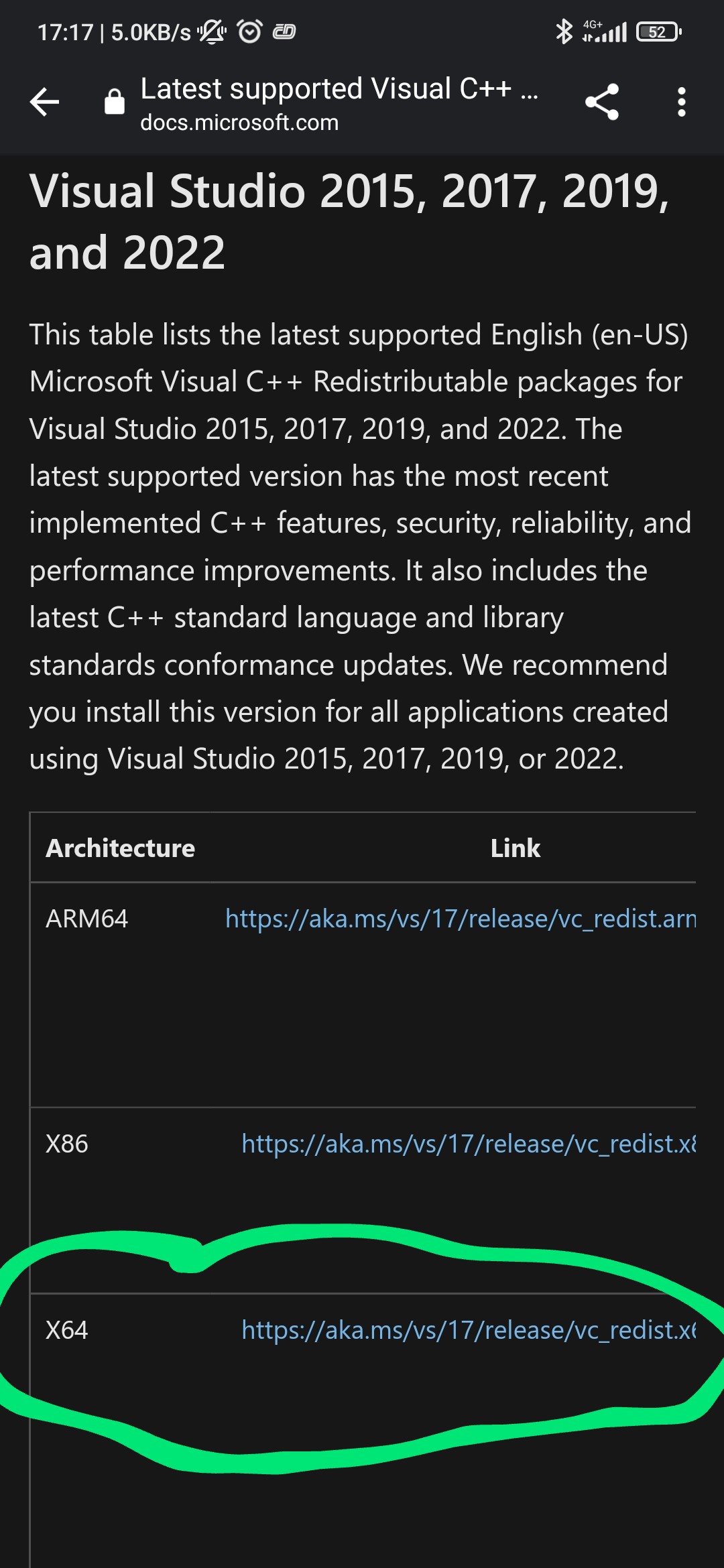
Task: Tap the Bluetooth status icon
Action: [564, 31]
